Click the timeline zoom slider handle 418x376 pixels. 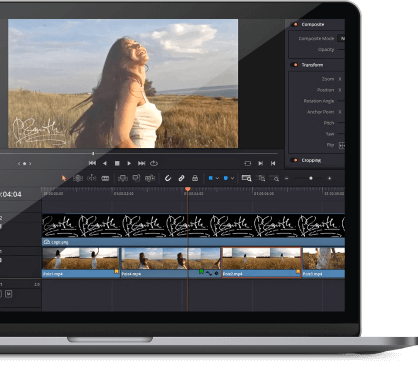tap(311, 178)
